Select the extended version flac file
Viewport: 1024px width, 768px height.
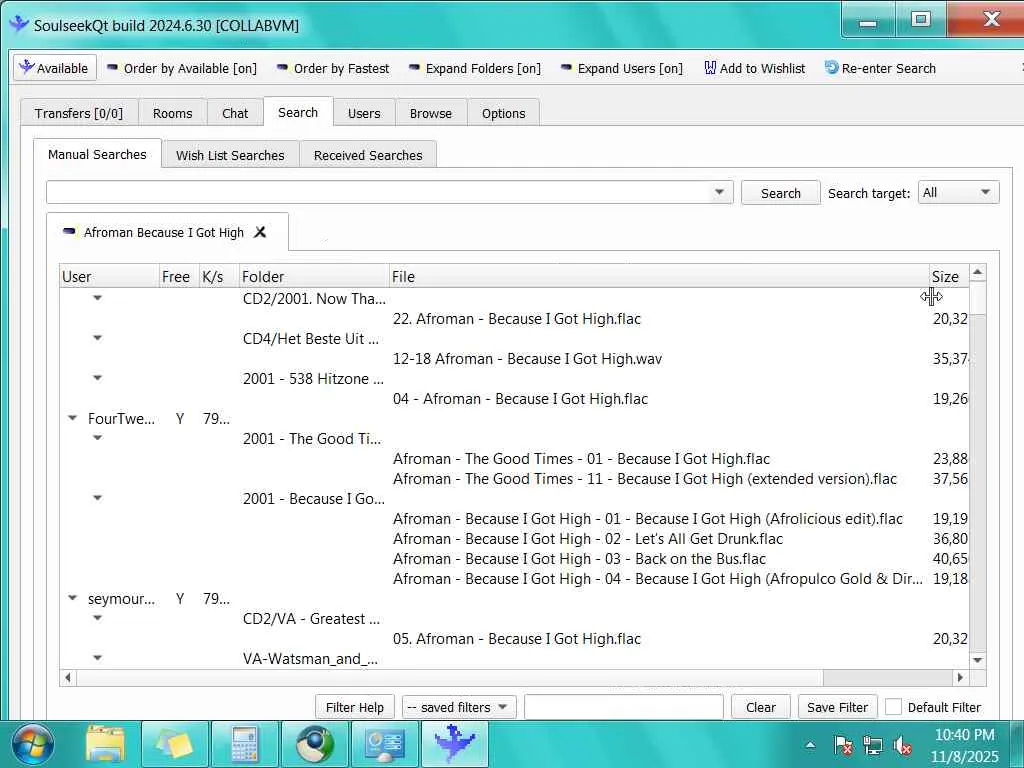point(645,479)
